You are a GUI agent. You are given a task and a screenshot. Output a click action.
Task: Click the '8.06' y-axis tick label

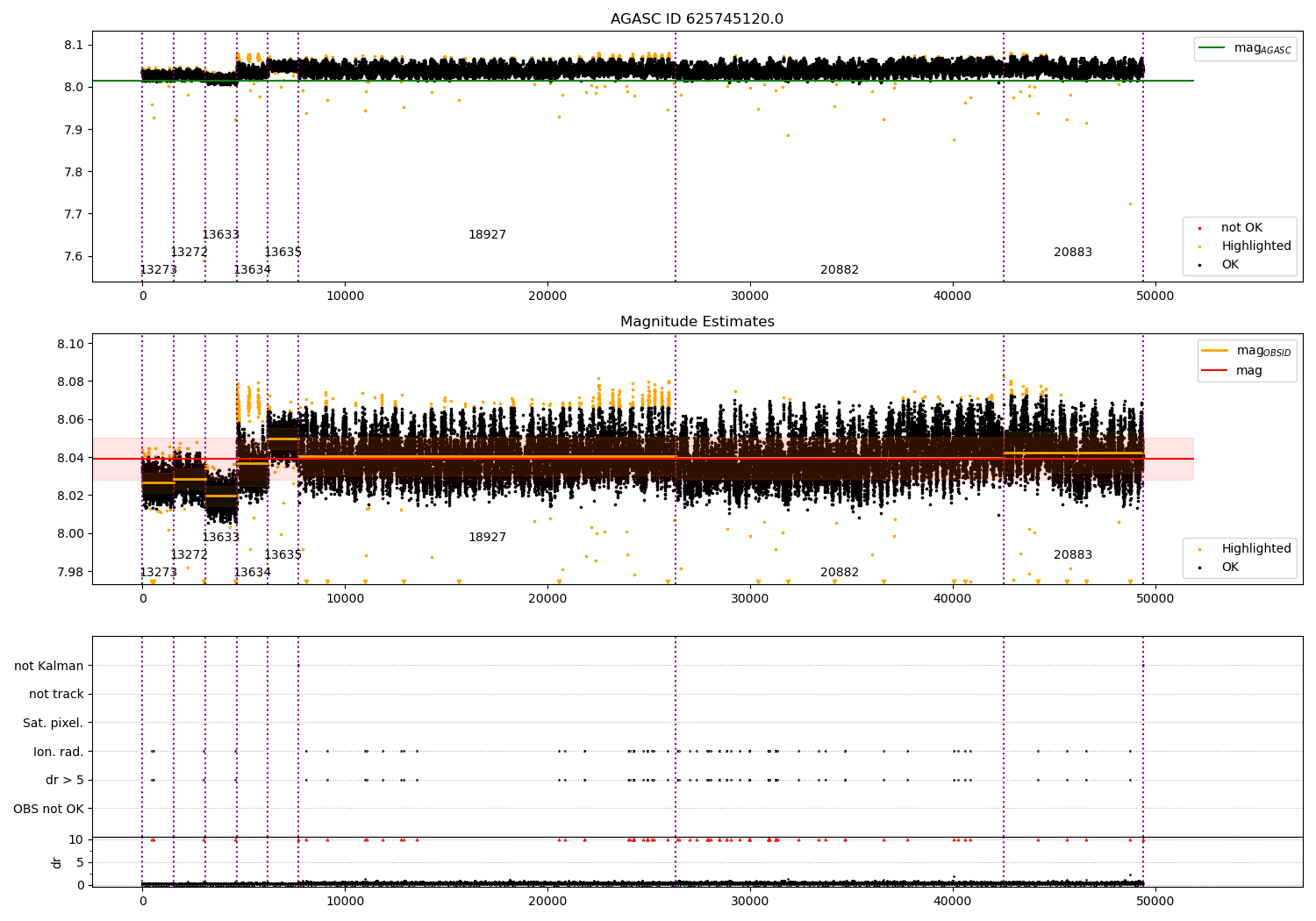[x=71, y=420]
